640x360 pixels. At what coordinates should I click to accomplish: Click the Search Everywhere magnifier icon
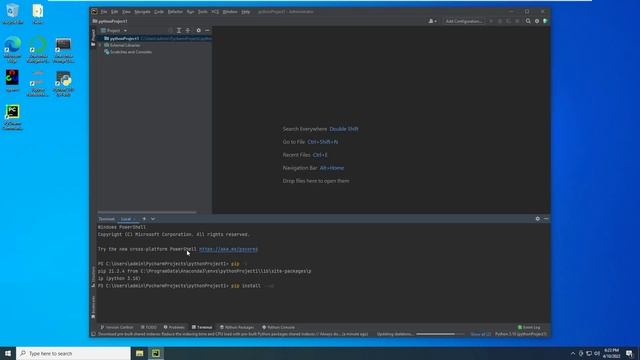tap(528, 21)
